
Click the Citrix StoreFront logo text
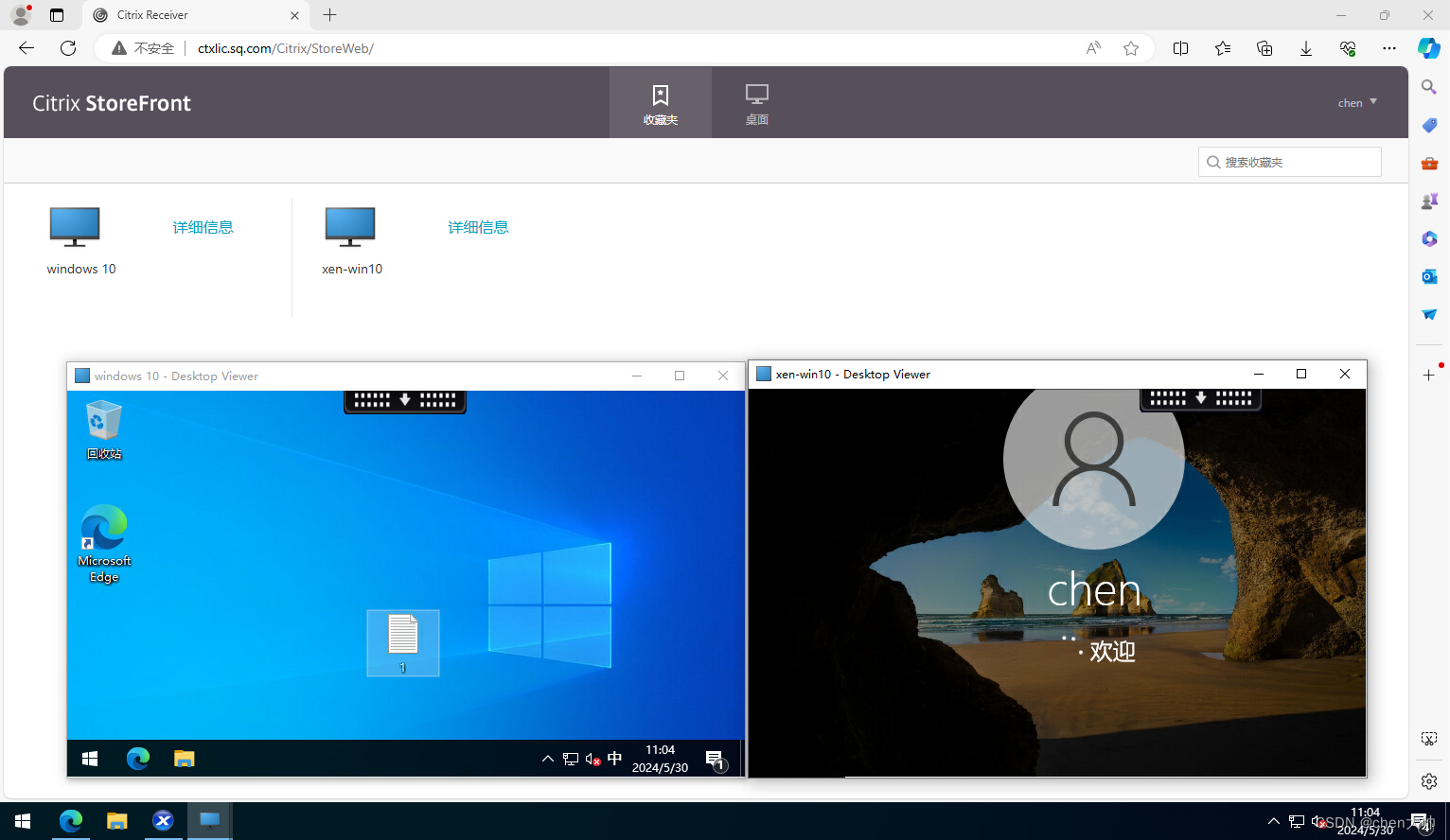[x=112, y=103]
